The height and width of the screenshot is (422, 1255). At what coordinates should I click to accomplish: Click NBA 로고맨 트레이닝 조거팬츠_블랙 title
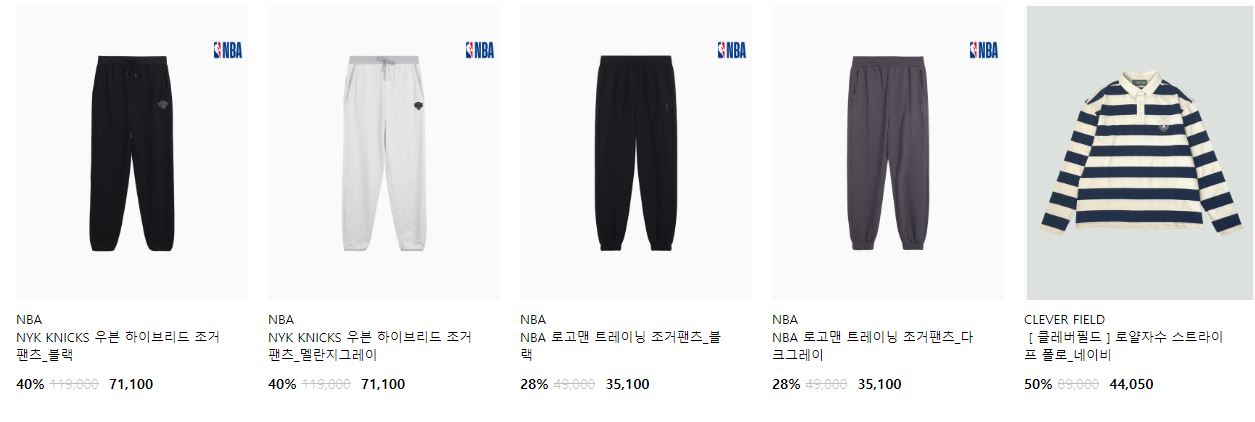[x=620, y=346]
